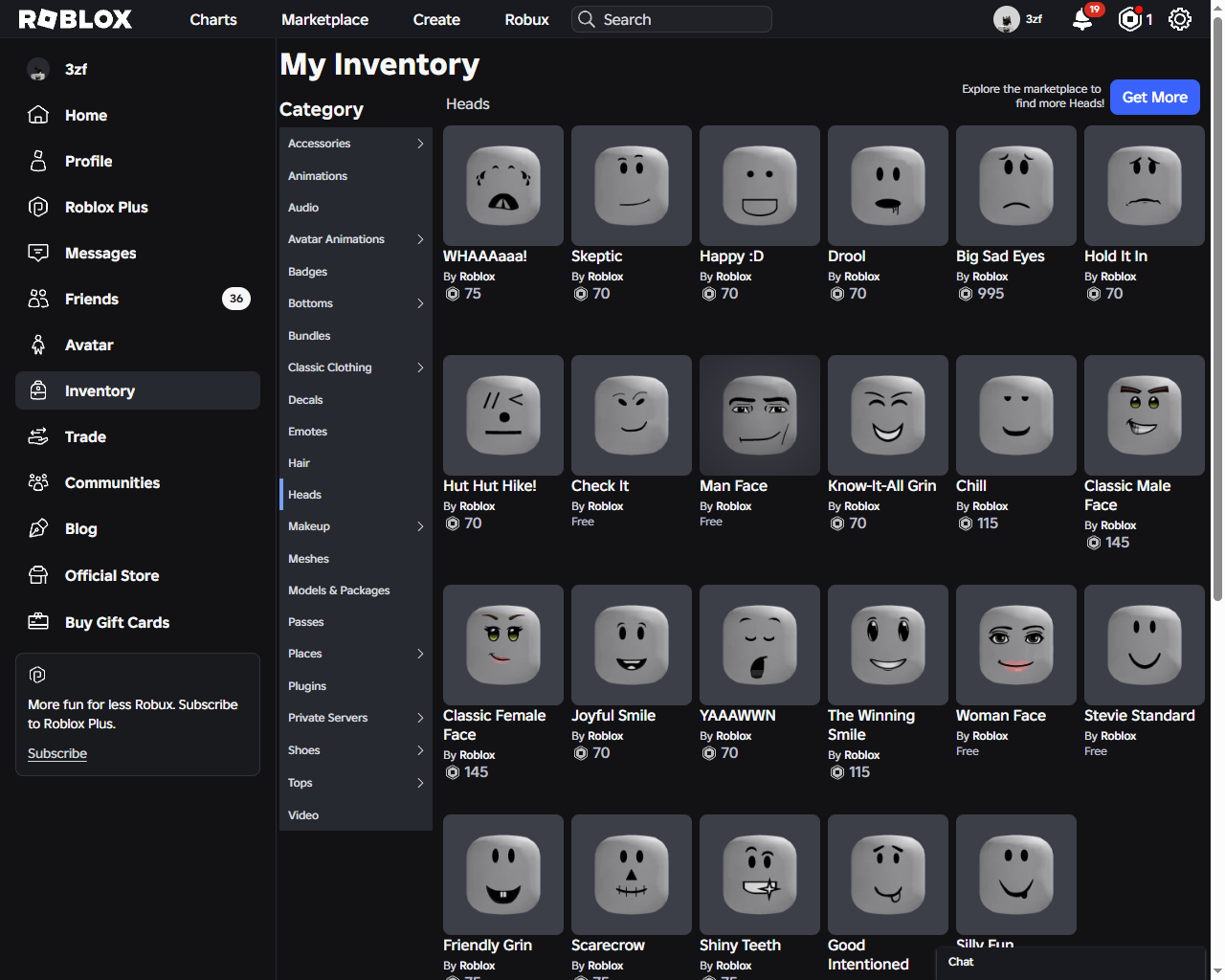Click the Inventory backpack icon
Image resolution: width=1225 pixels, height=980 pixels.
pyautogui.click(x=38, y=390)
